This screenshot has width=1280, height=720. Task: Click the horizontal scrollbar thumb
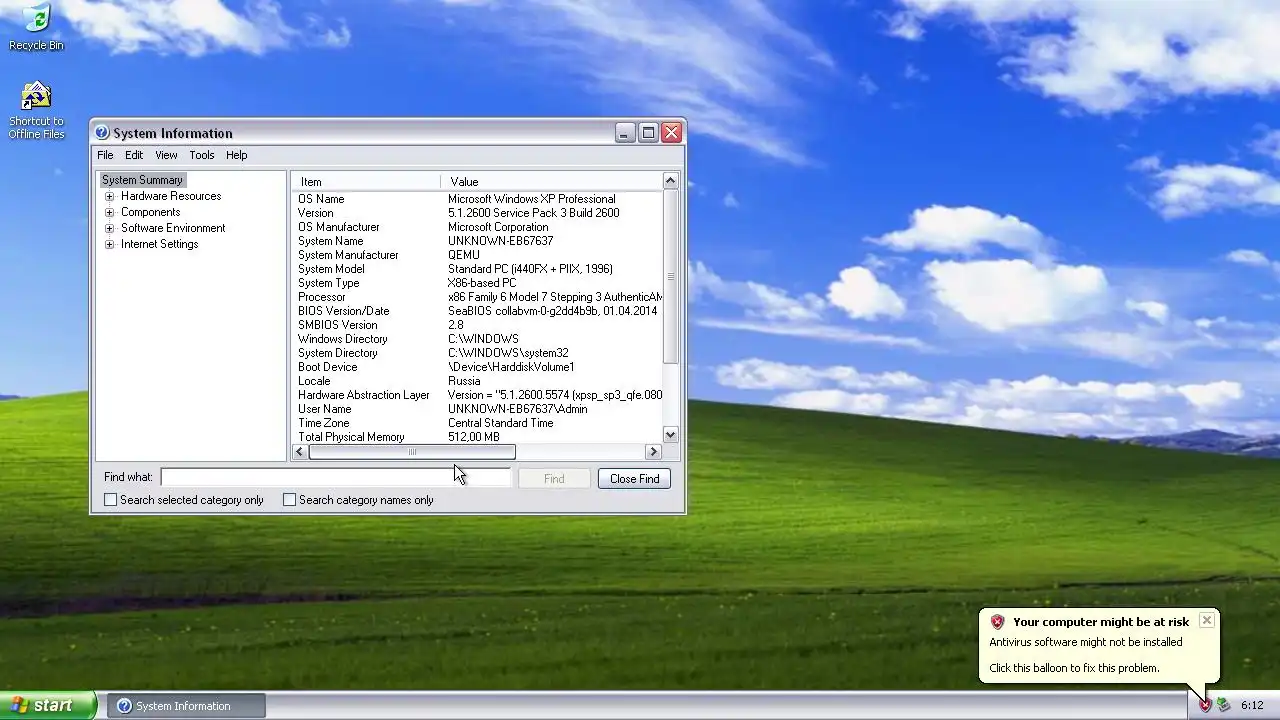tap(411, 452)
